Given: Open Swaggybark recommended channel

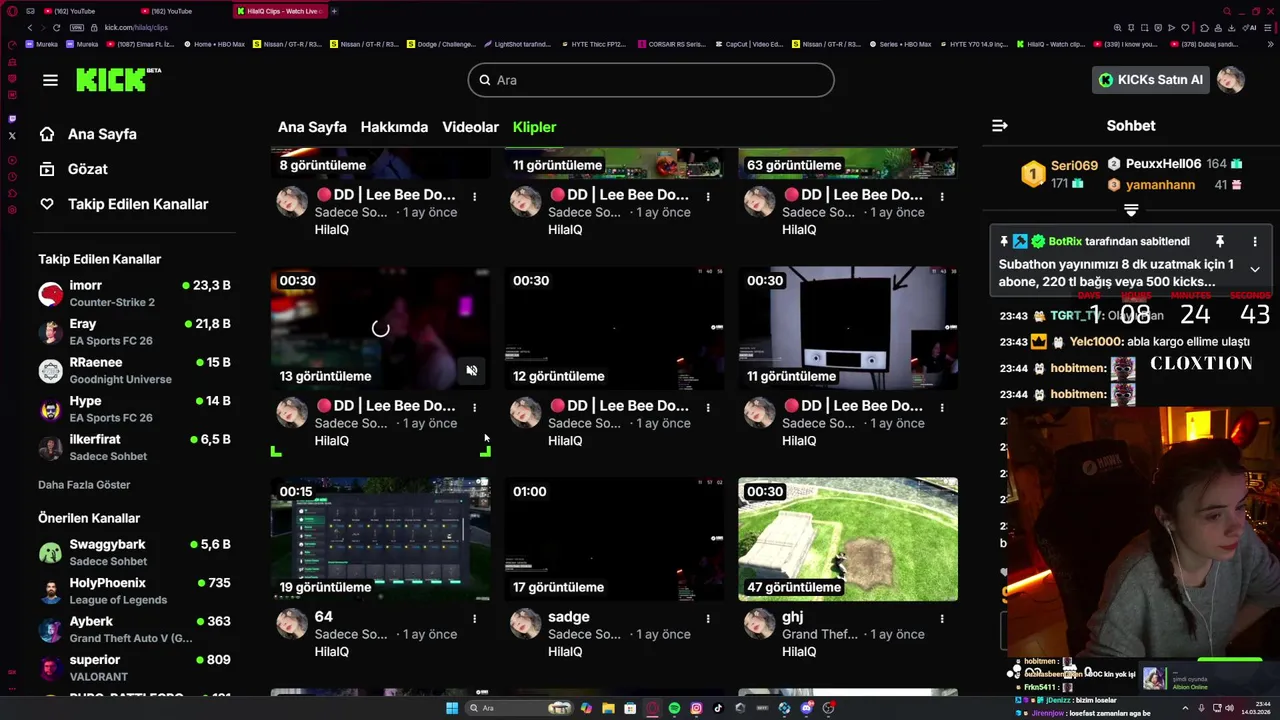Looking at the screenshot, I should click(134, 552).
